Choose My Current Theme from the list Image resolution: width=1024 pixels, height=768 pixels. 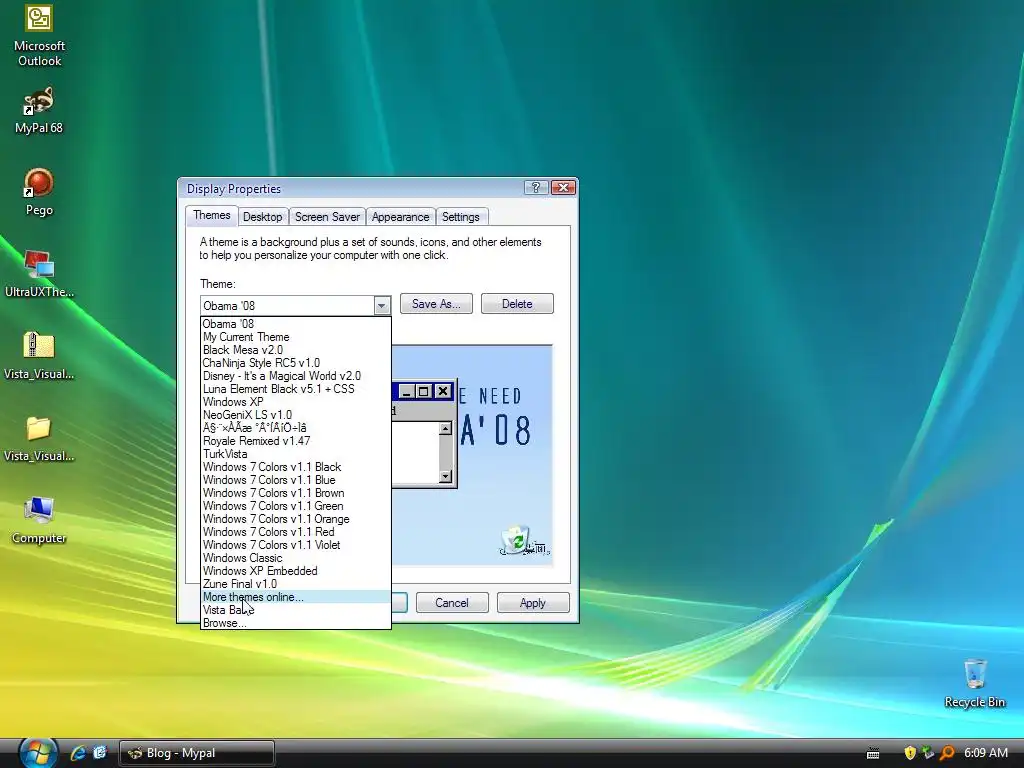coord(295,337)
